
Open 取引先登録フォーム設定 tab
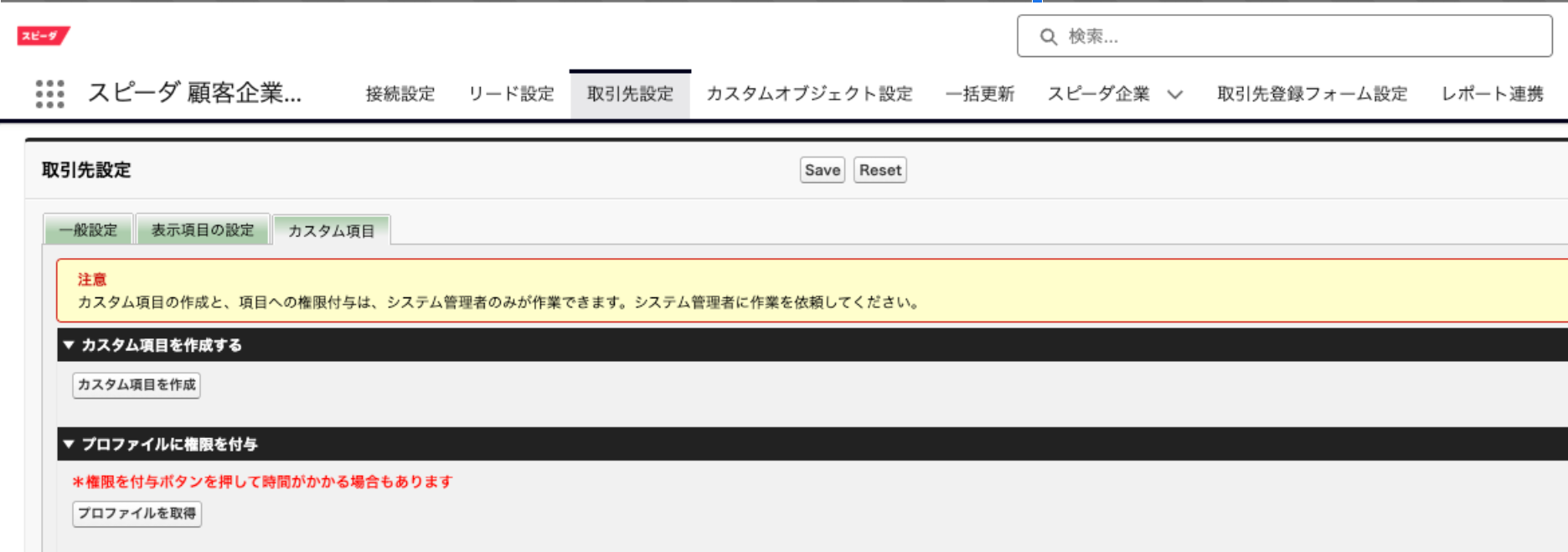click(1313, 94)
